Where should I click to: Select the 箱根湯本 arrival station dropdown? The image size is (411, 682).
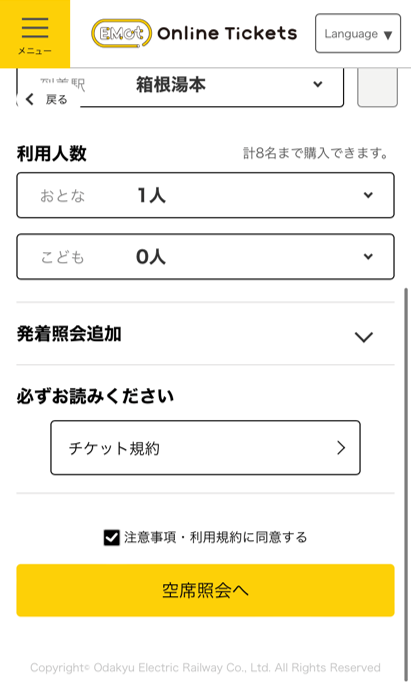[x=180, y=87]
